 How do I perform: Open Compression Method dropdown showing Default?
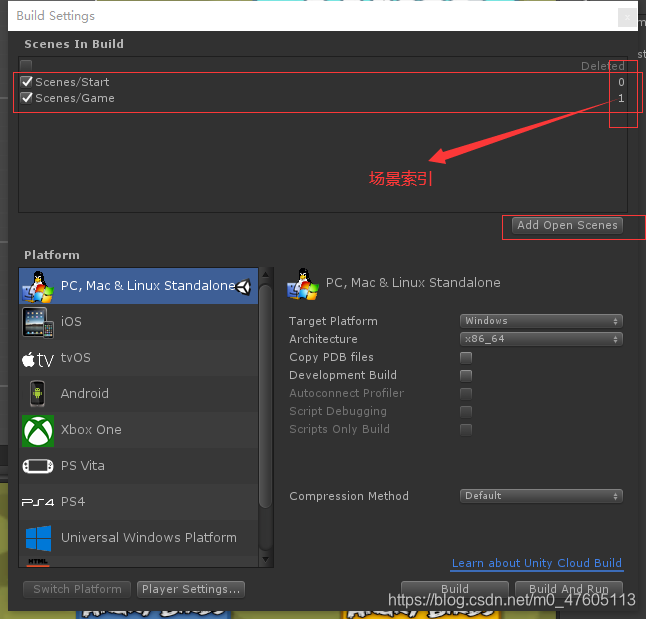(x=541, y=496)
